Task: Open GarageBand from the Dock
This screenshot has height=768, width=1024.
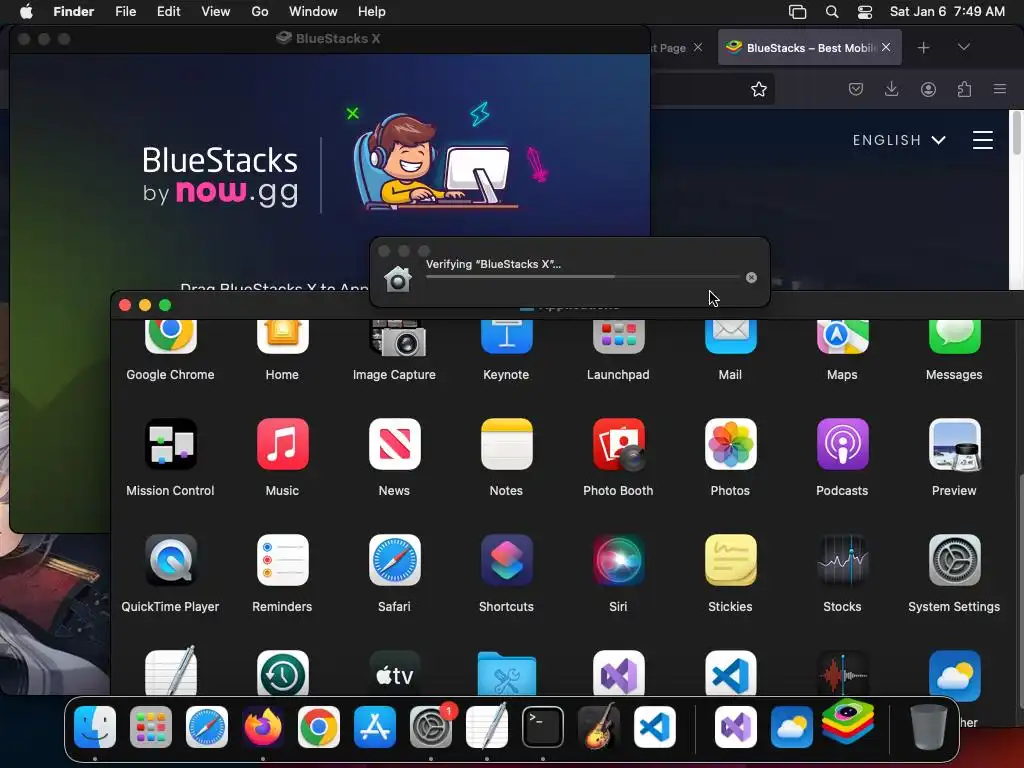Action: tap(599, 726)
